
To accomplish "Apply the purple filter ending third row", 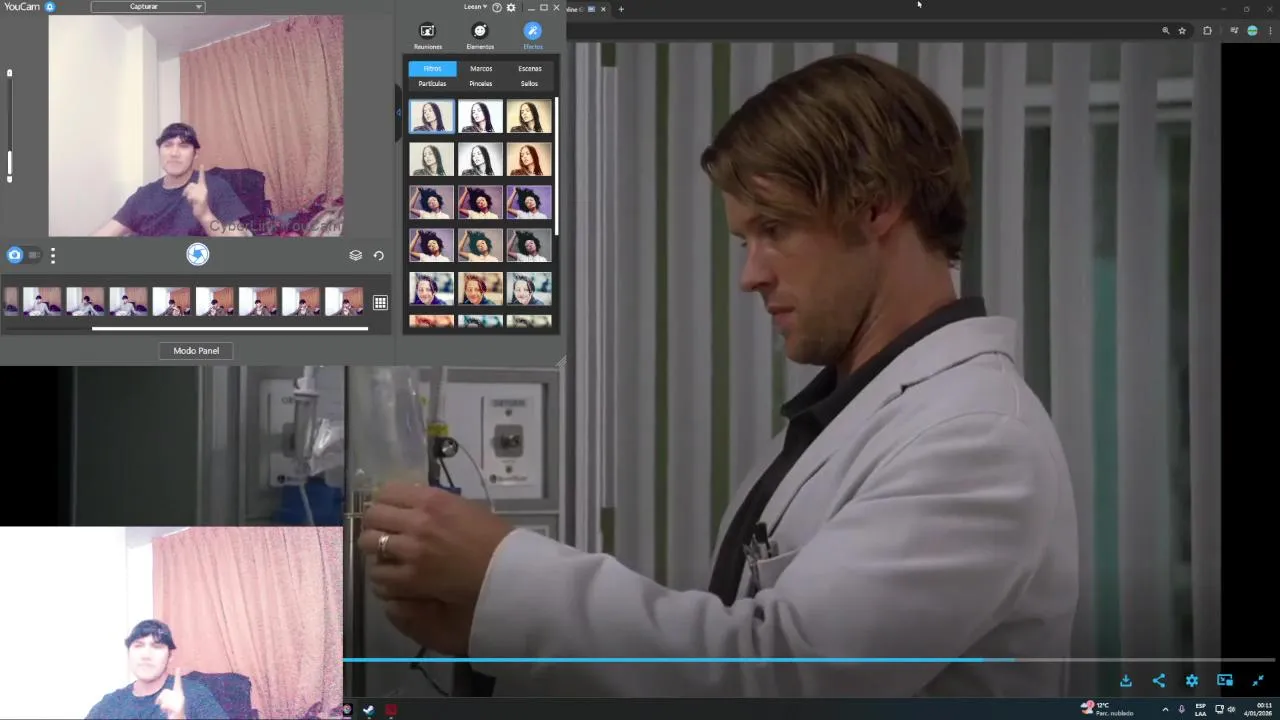I will 529,202.
